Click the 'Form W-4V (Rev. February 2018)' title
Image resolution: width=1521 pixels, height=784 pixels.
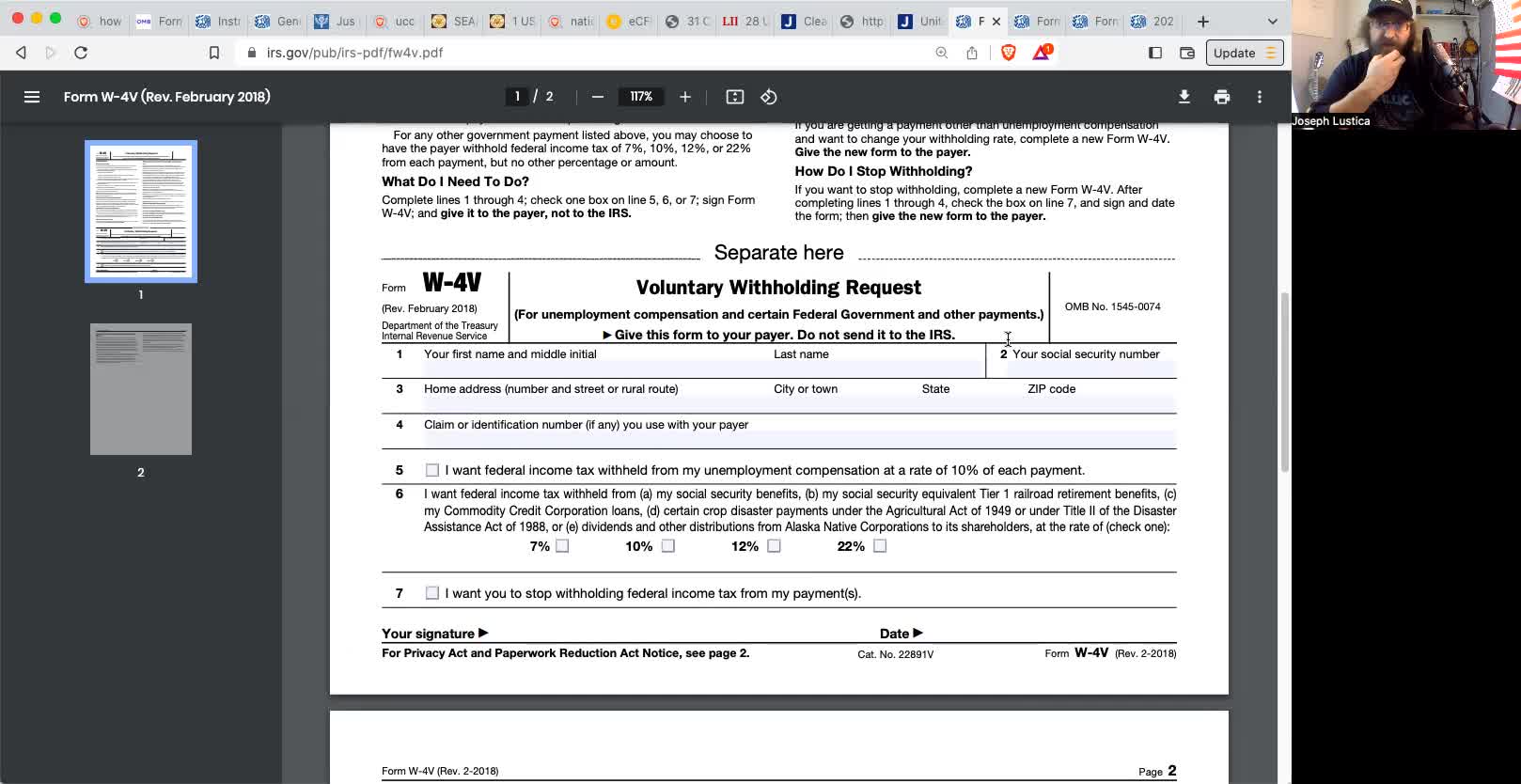167,97
